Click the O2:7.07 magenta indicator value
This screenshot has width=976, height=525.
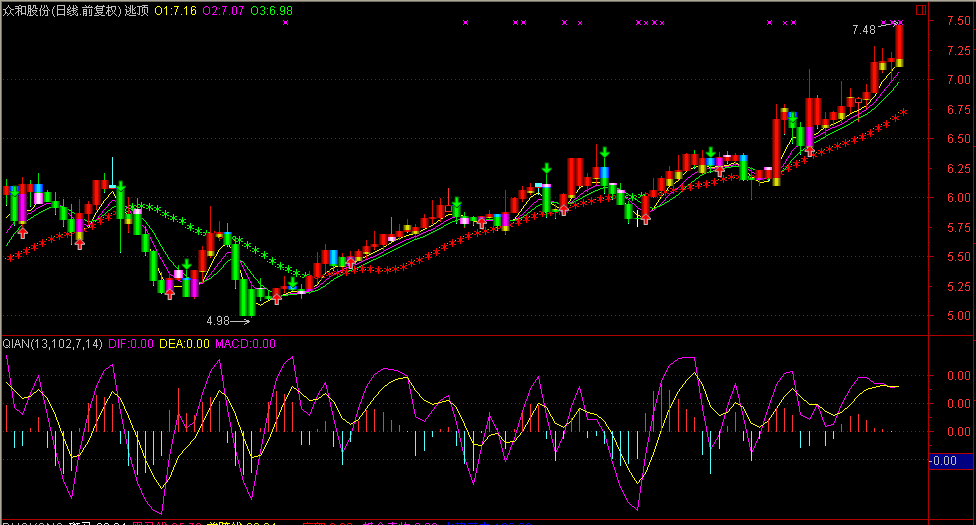223,10
